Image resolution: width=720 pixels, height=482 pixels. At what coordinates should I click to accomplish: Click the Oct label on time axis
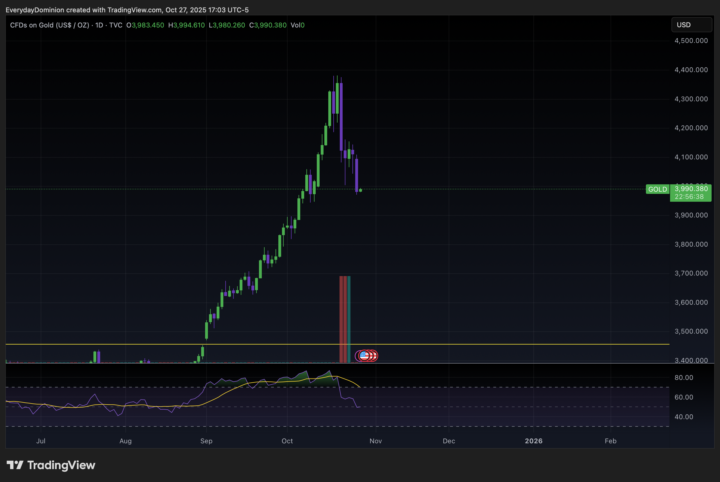tap(287, 441)
